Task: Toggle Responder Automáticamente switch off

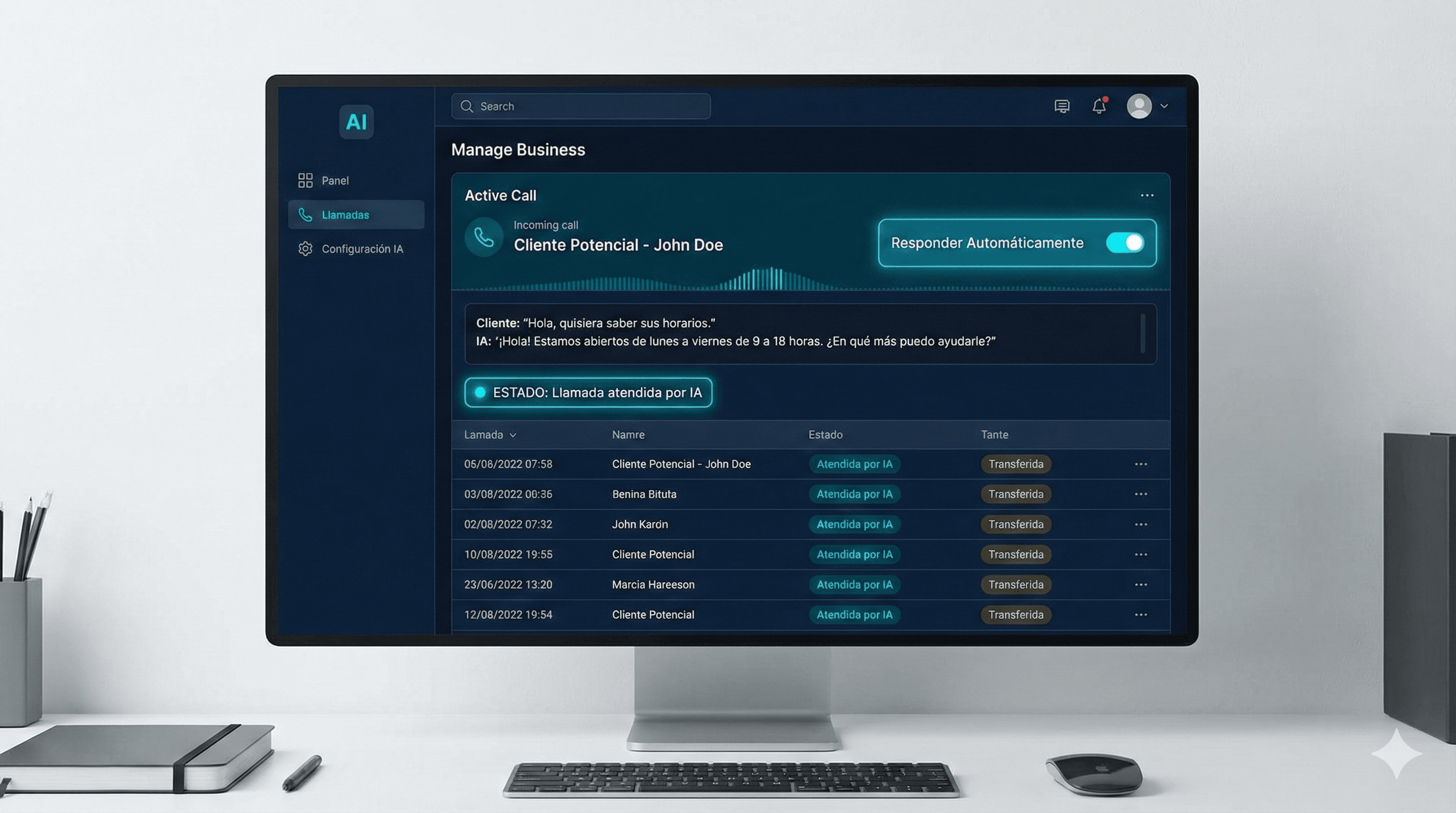Action: [1125, 243]
